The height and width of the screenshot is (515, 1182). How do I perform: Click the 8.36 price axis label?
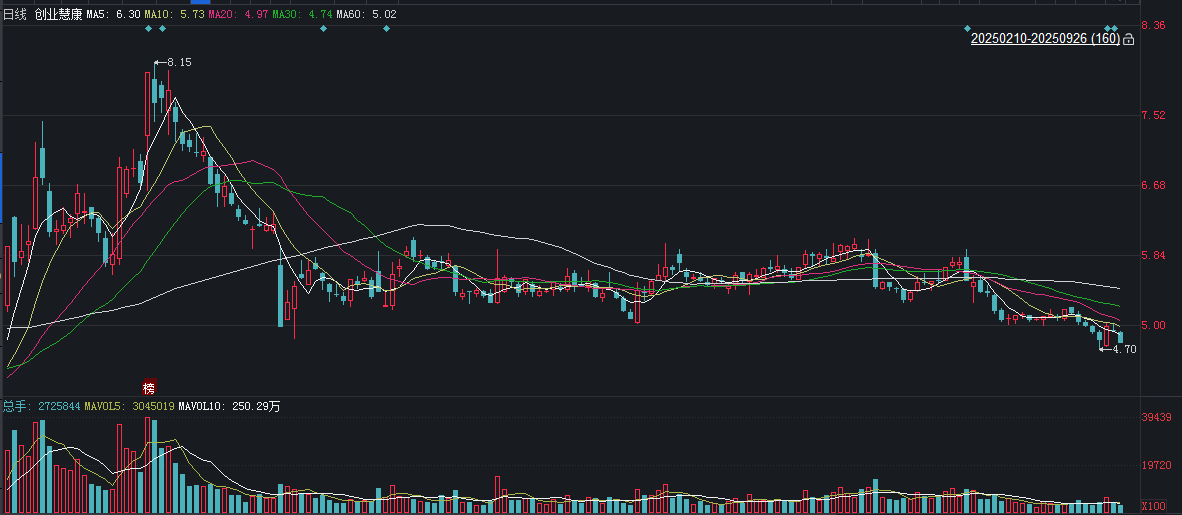click(x=1154, y=25)
